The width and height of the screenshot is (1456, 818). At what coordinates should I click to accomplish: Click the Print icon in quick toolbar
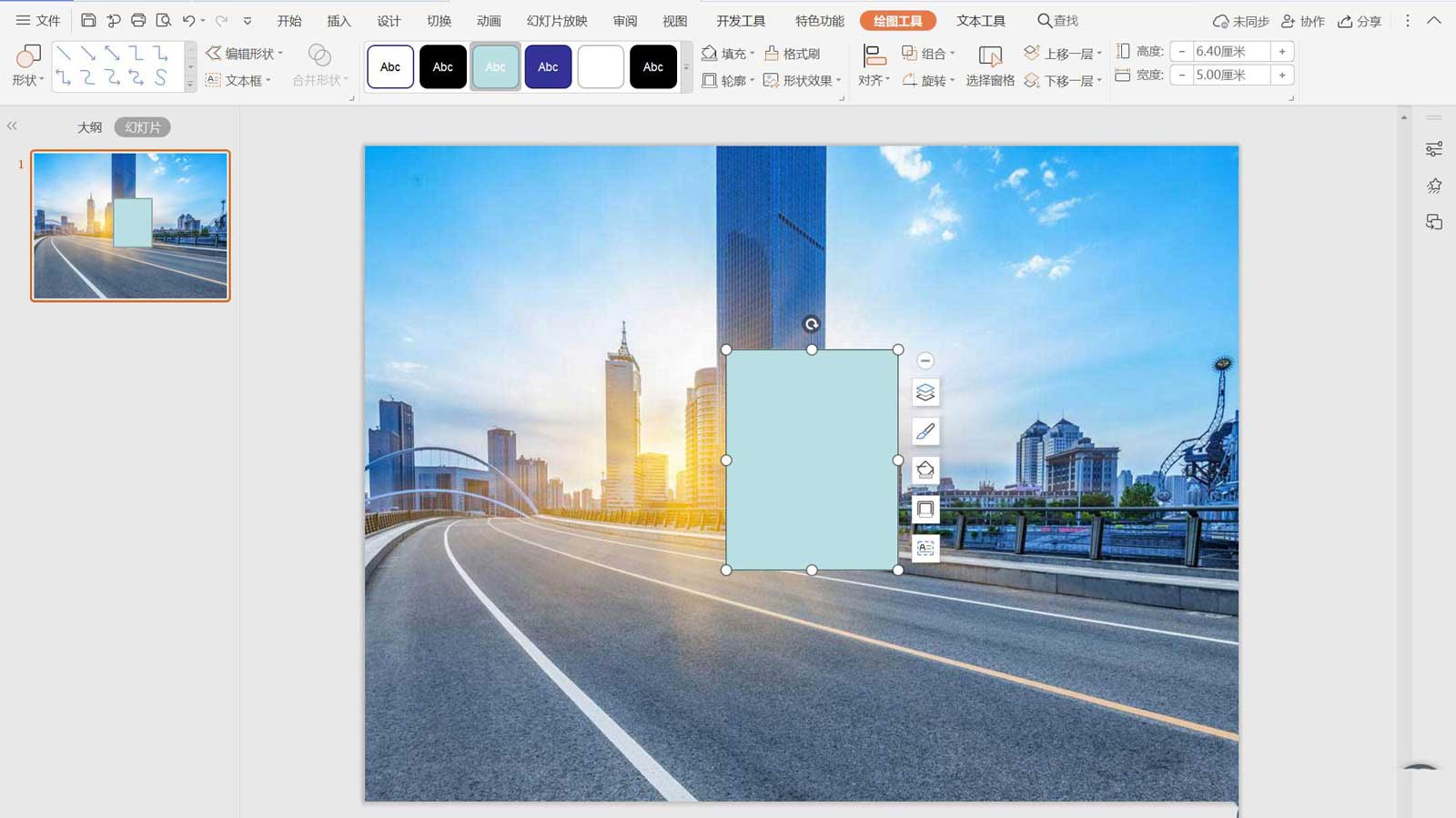138,20
